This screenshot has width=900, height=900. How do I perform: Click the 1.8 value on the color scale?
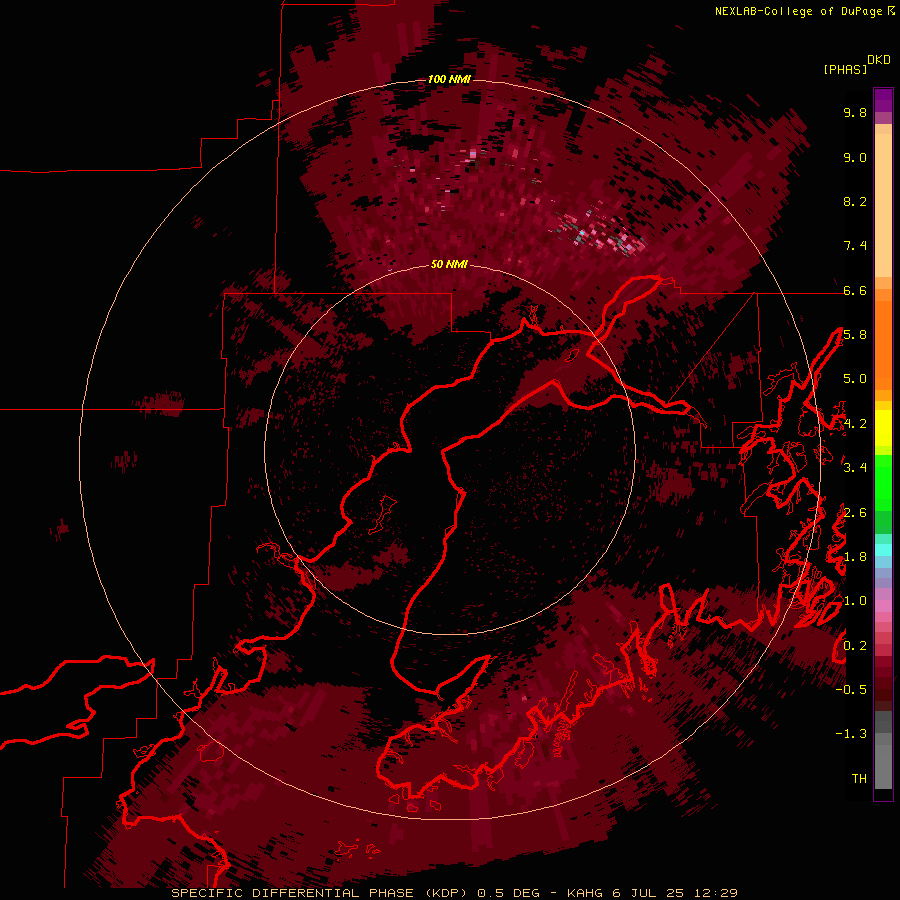855,557
